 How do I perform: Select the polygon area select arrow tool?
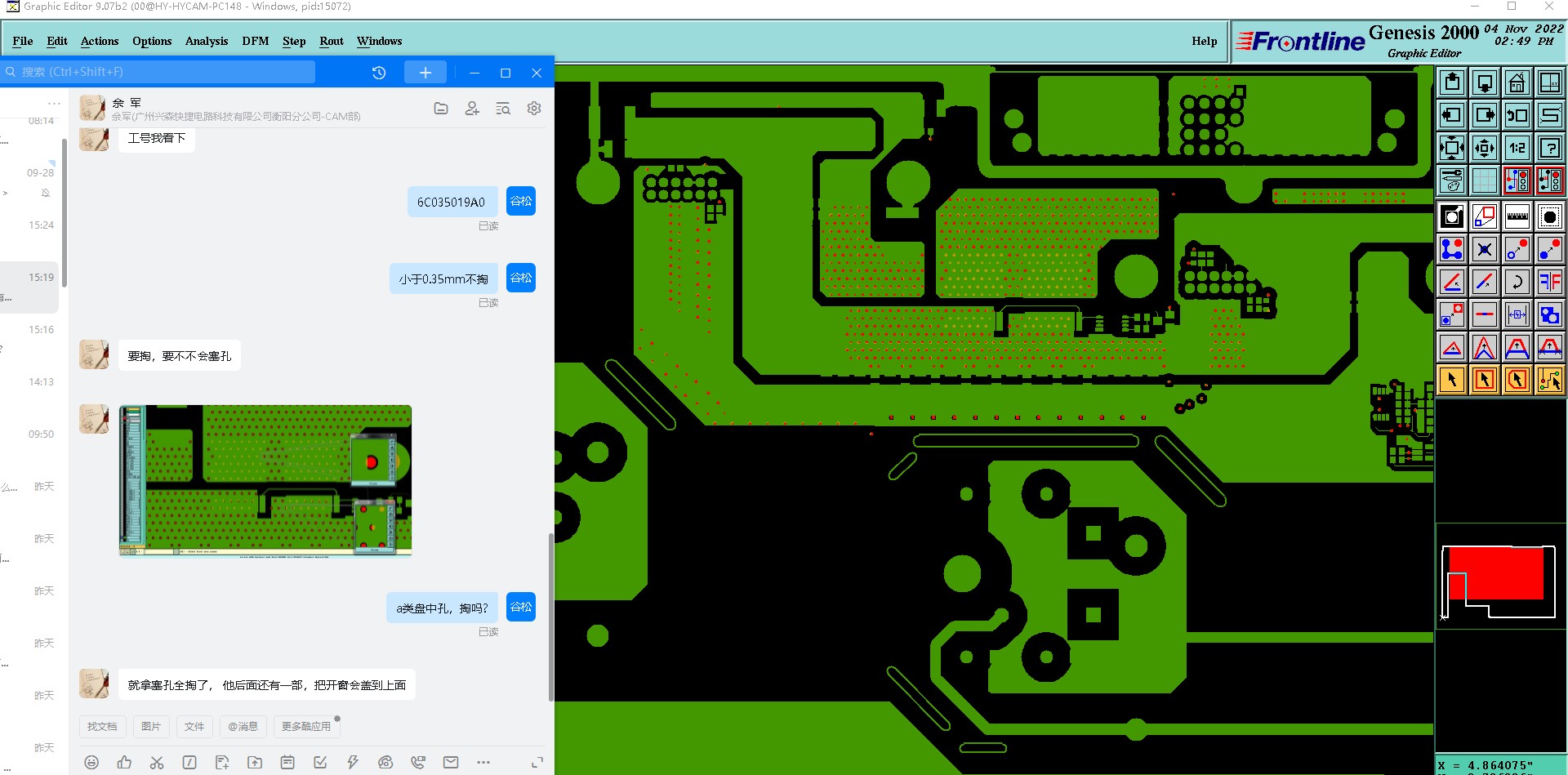1517,380
